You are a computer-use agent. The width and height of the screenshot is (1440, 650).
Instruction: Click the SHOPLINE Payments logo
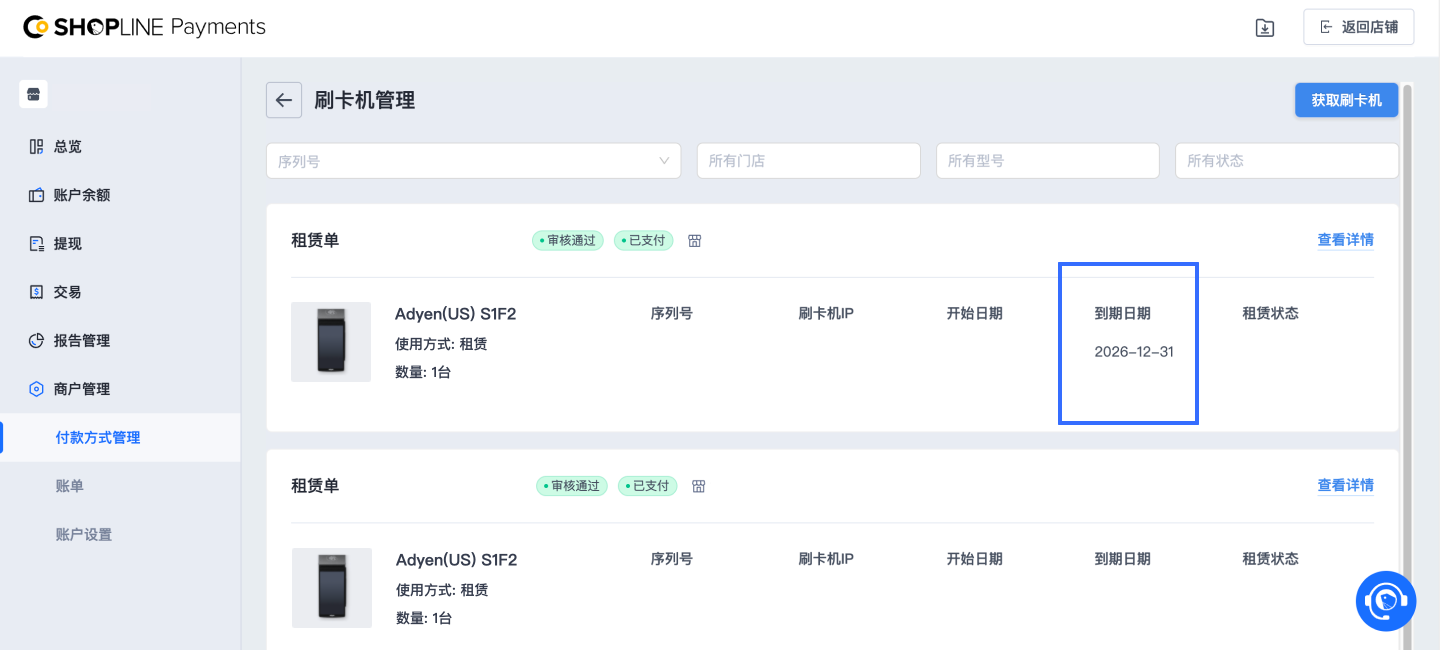145,27
